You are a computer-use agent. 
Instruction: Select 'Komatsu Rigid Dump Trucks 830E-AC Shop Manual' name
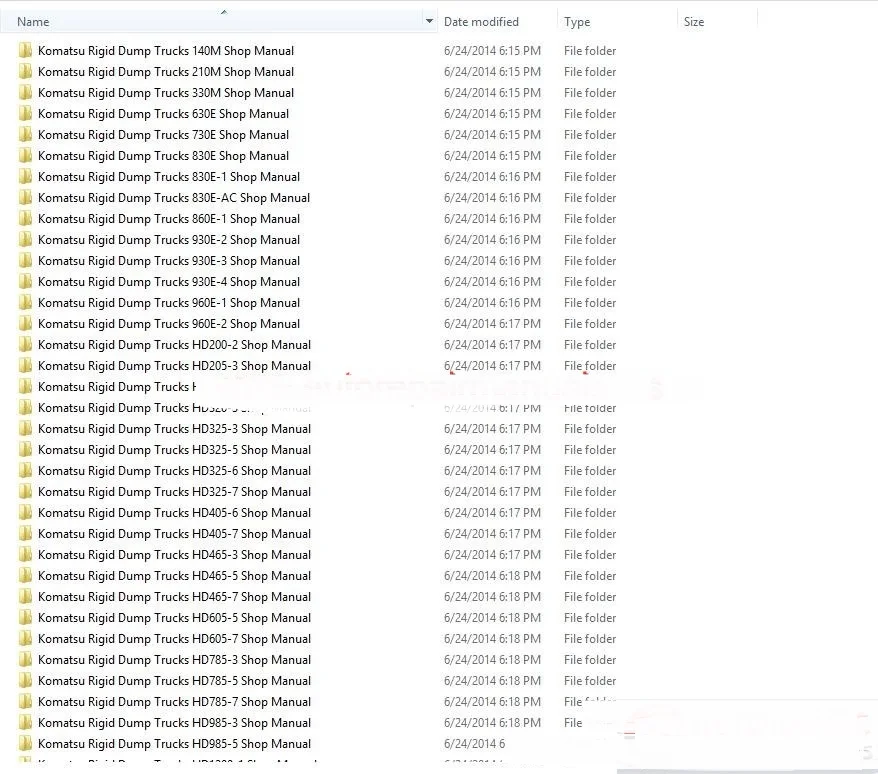coord(174,198)
